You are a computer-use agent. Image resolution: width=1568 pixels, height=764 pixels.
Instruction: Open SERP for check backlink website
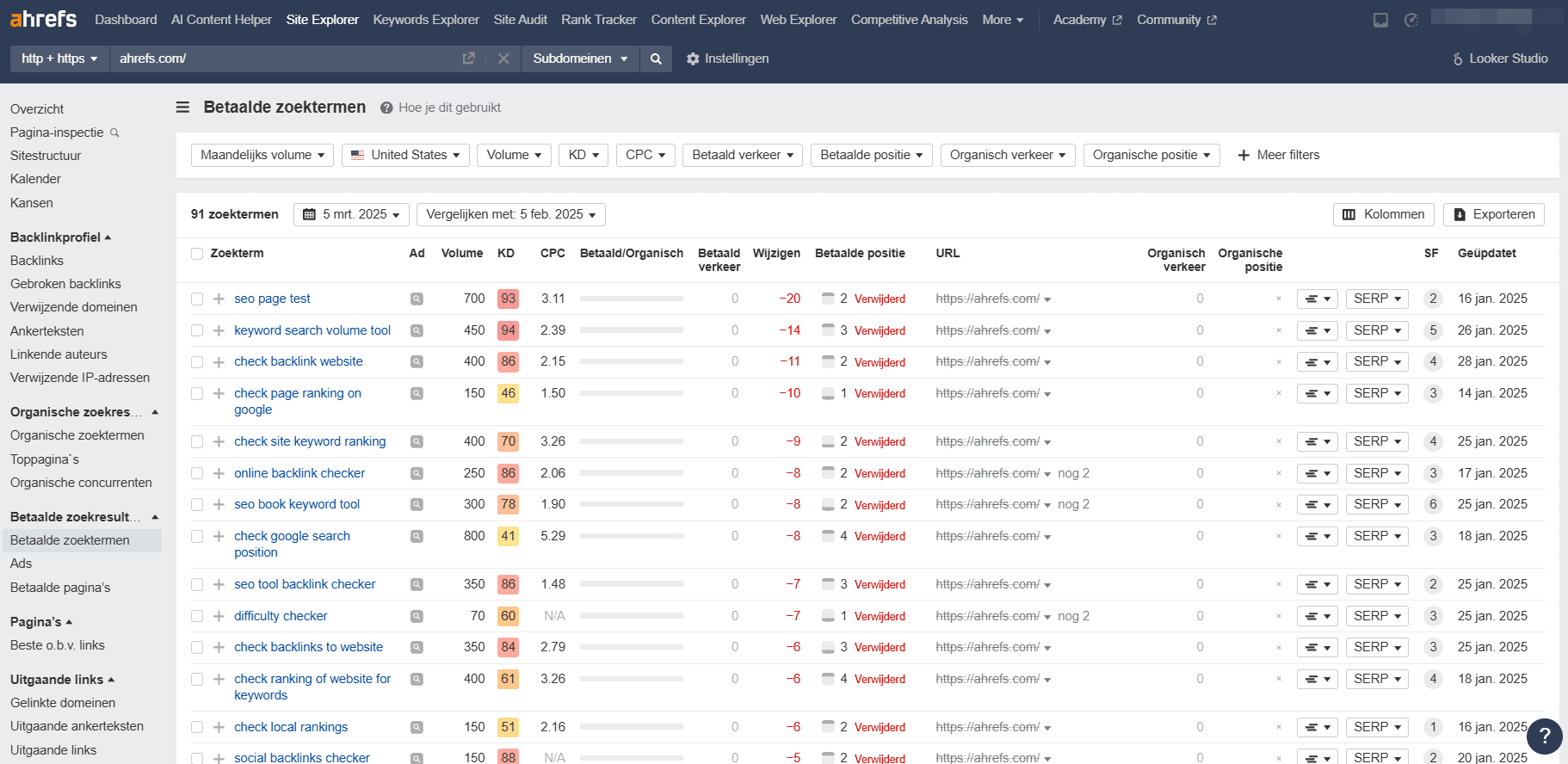click(1377, 362)
